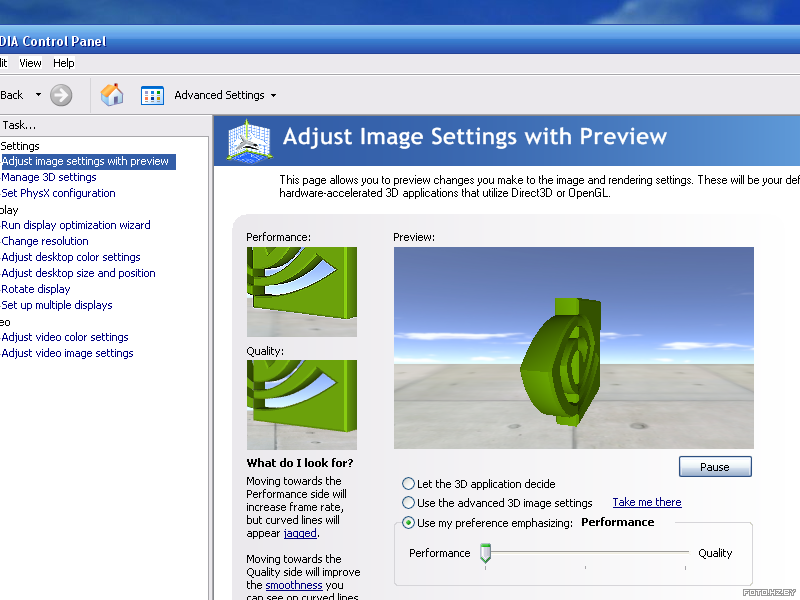Click the 'What do I look for?' heading

pos(300,463)
